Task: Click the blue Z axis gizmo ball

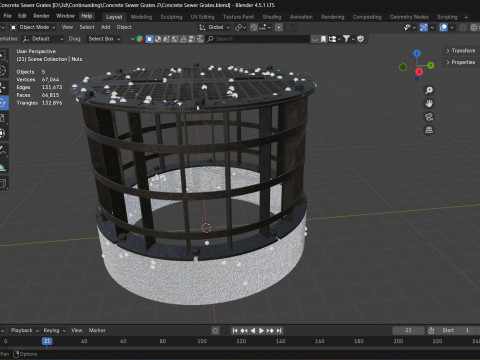Action: [x=417, y=53]
